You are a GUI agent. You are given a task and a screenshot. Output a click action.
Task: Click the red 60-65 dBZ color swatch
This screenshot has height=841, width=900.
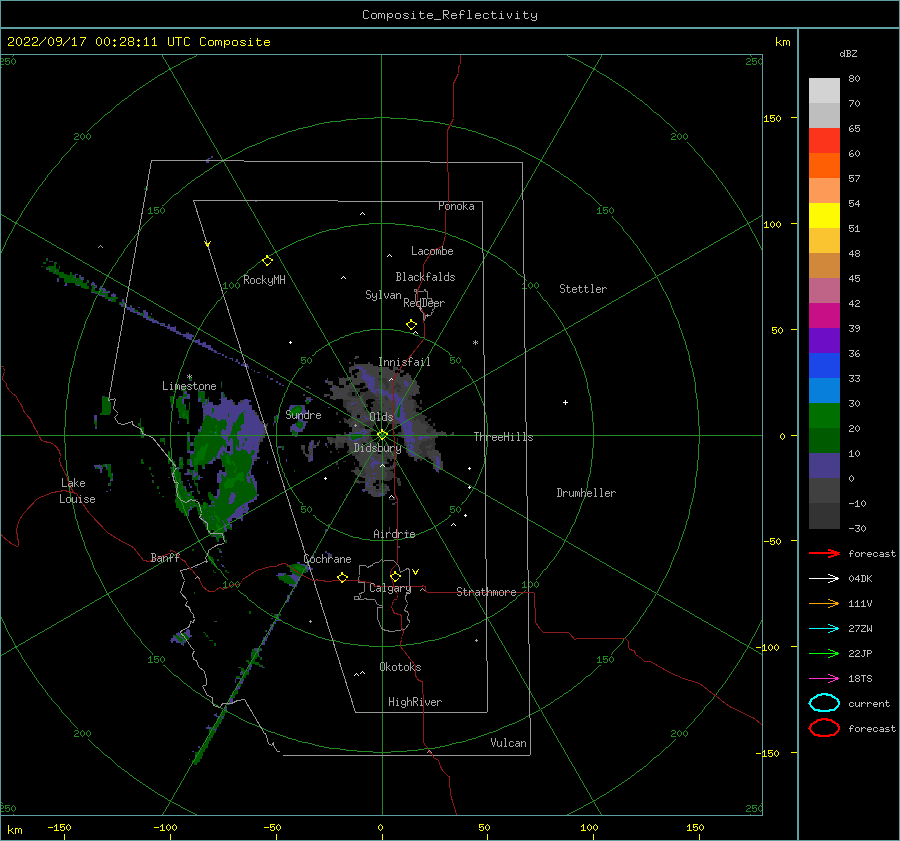824,141
